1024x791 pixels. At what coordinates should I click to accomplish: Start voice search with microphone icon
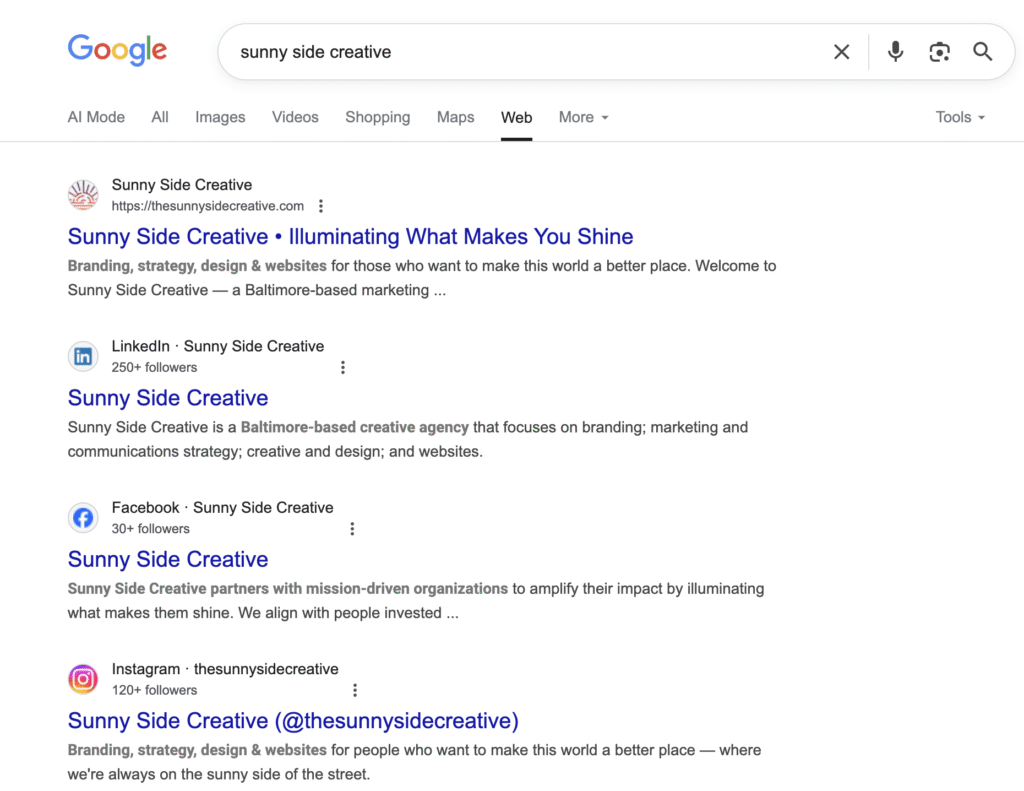pyautogui.click(x=895, y=52)
